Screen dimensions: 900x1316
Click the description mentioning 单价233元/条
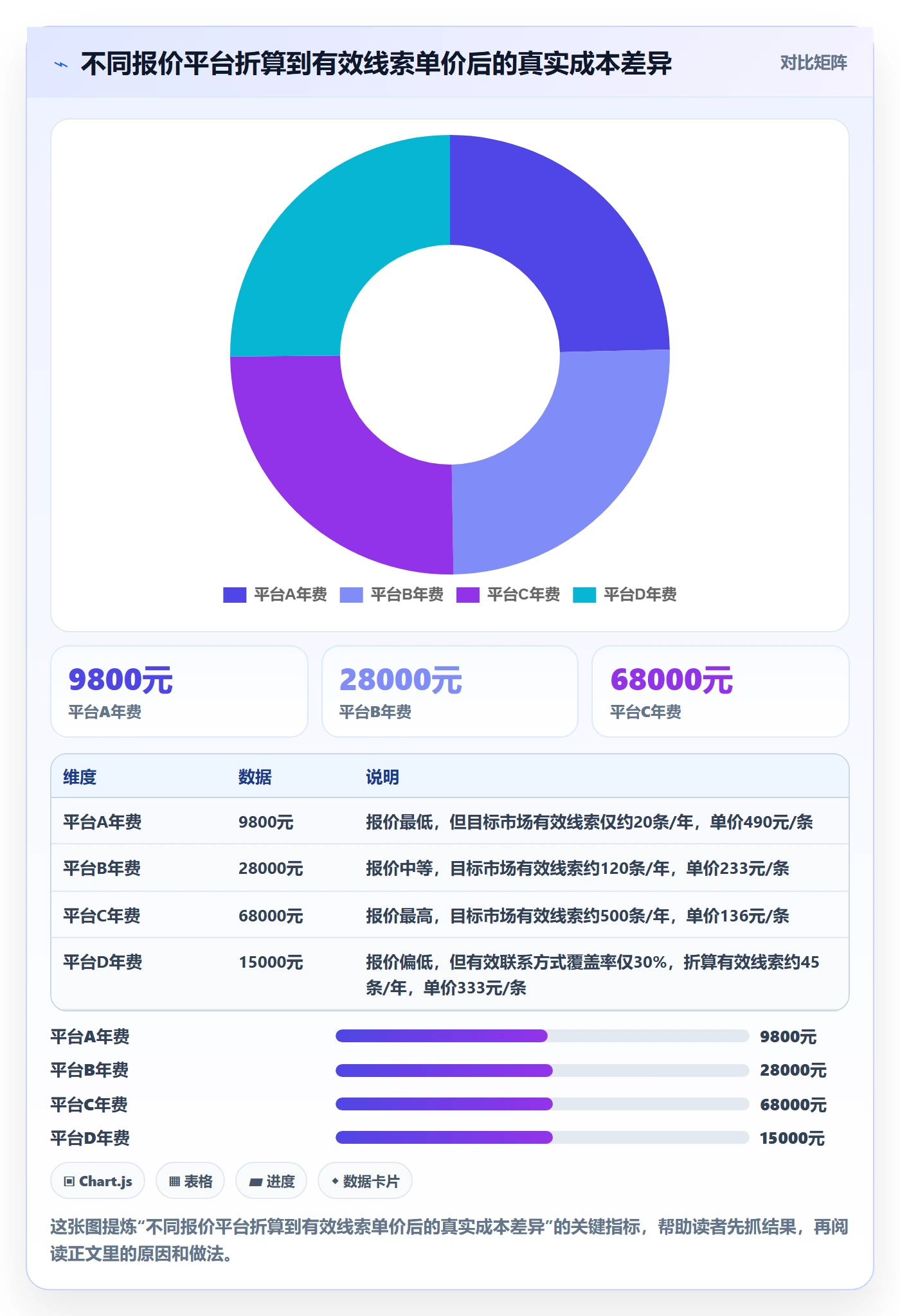tap(577, 868)
